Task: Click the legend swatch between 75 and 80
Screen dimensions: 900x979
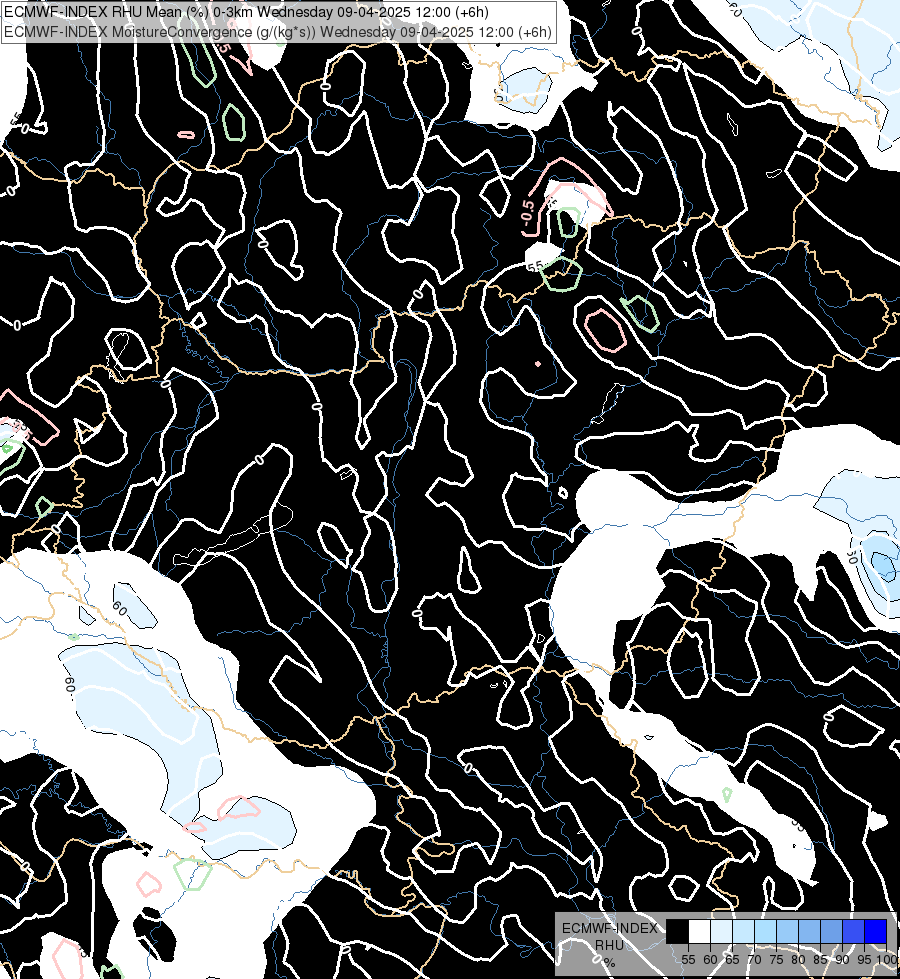Action: [x=787, y=932]
